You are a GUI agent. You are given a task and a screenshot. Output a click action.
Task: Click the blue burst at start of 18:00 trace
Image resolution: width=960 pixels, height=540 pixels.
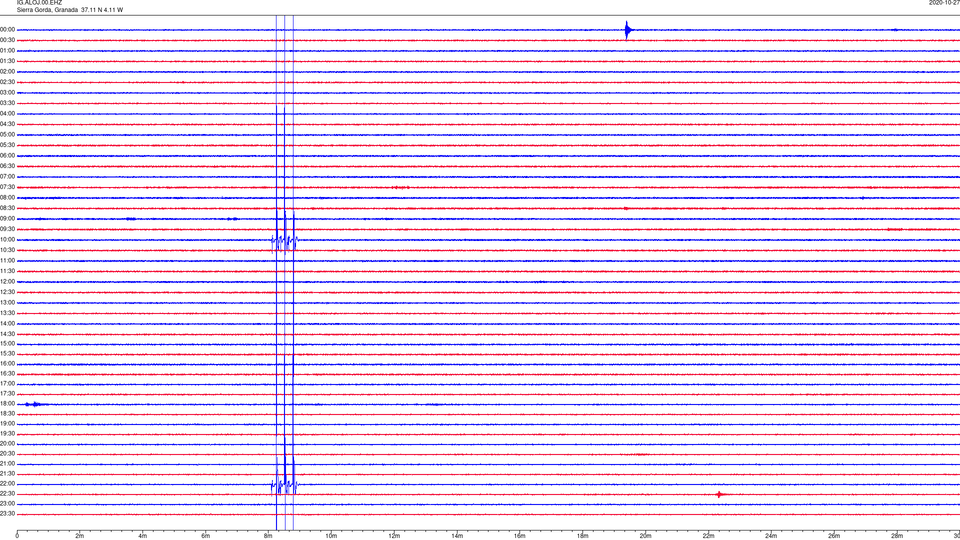coord(36,404)
